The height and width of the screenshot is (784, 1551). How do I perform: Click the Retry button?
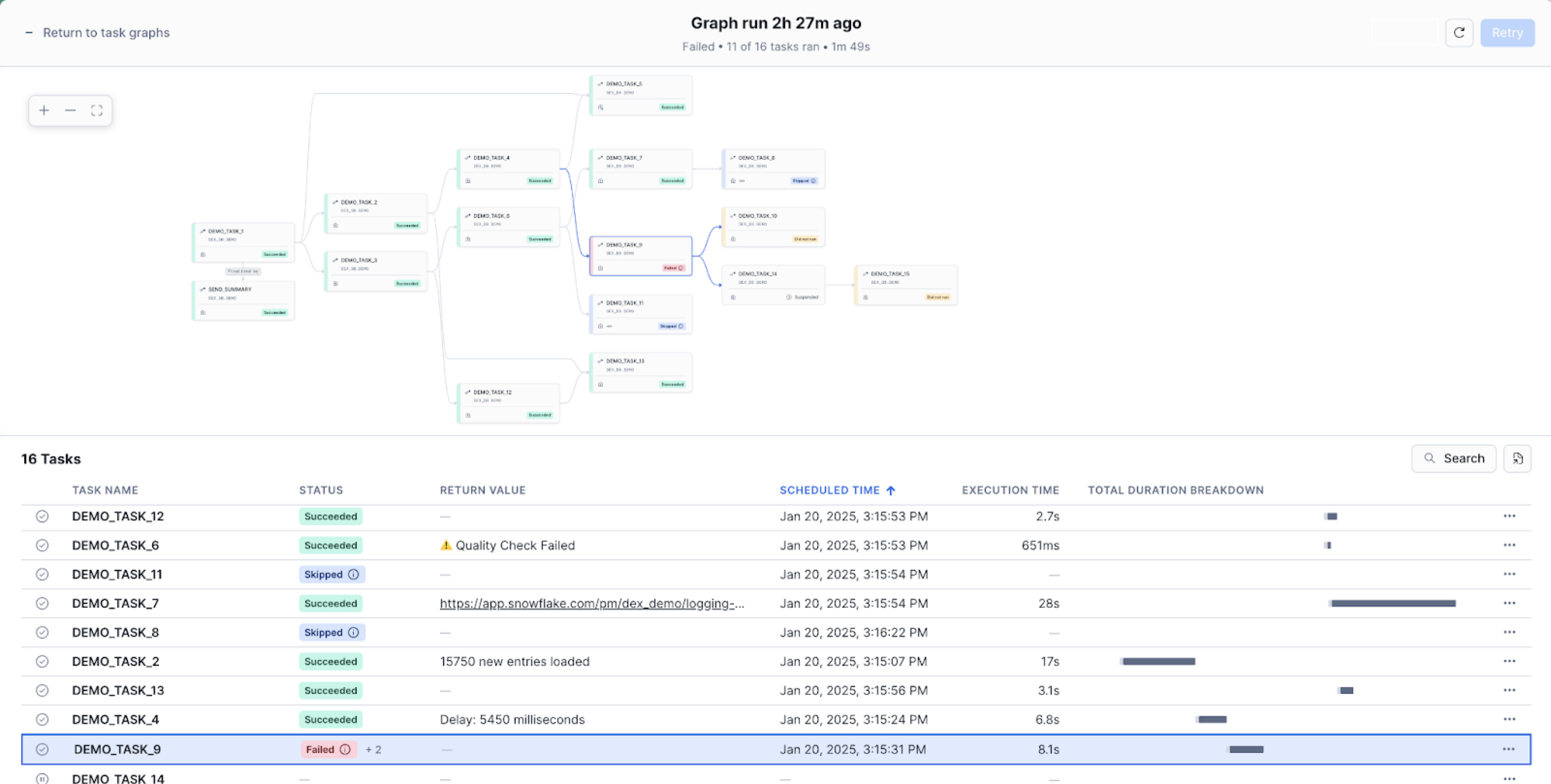1507,32
